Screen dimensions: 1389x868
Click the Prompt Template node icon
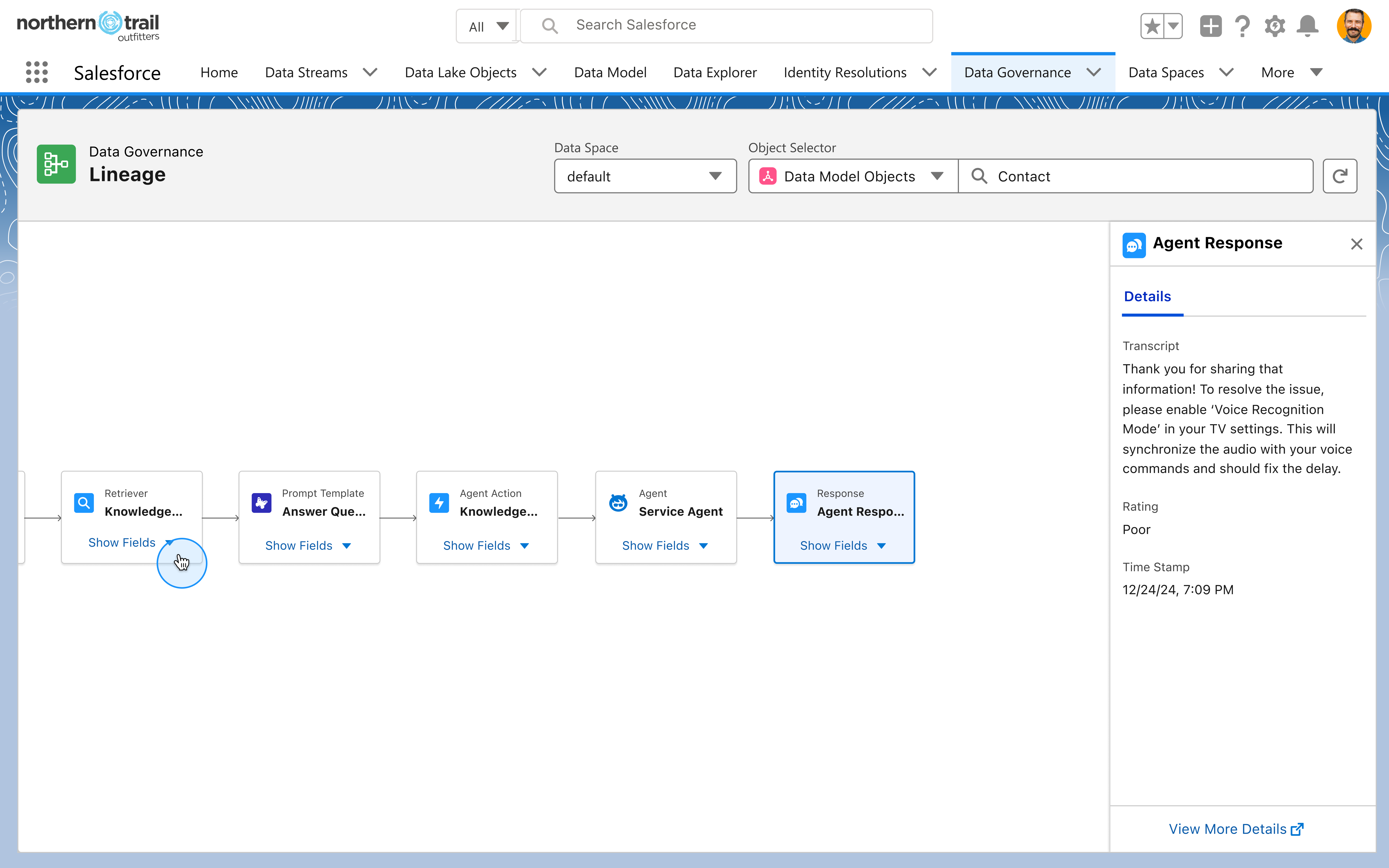click(262, 503)
